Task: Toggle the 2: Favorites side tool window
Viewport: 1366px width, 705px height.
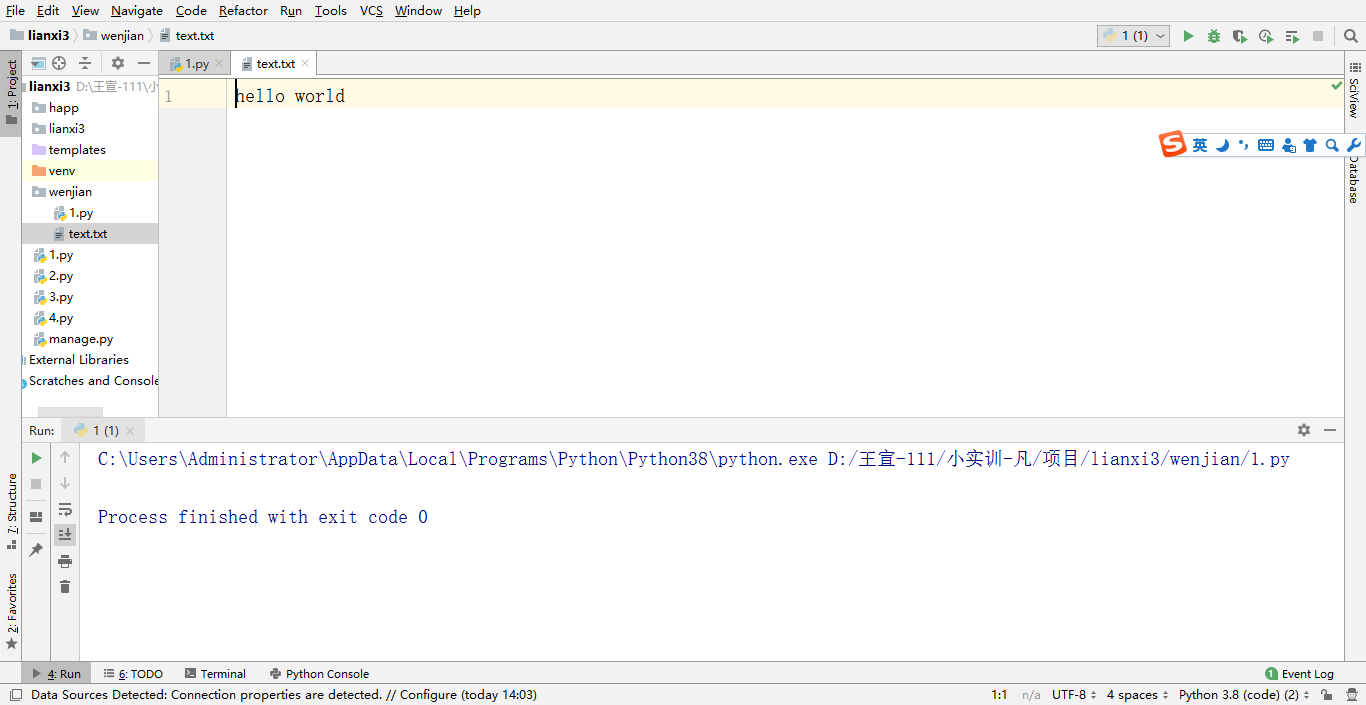Action: click(11, 610)
